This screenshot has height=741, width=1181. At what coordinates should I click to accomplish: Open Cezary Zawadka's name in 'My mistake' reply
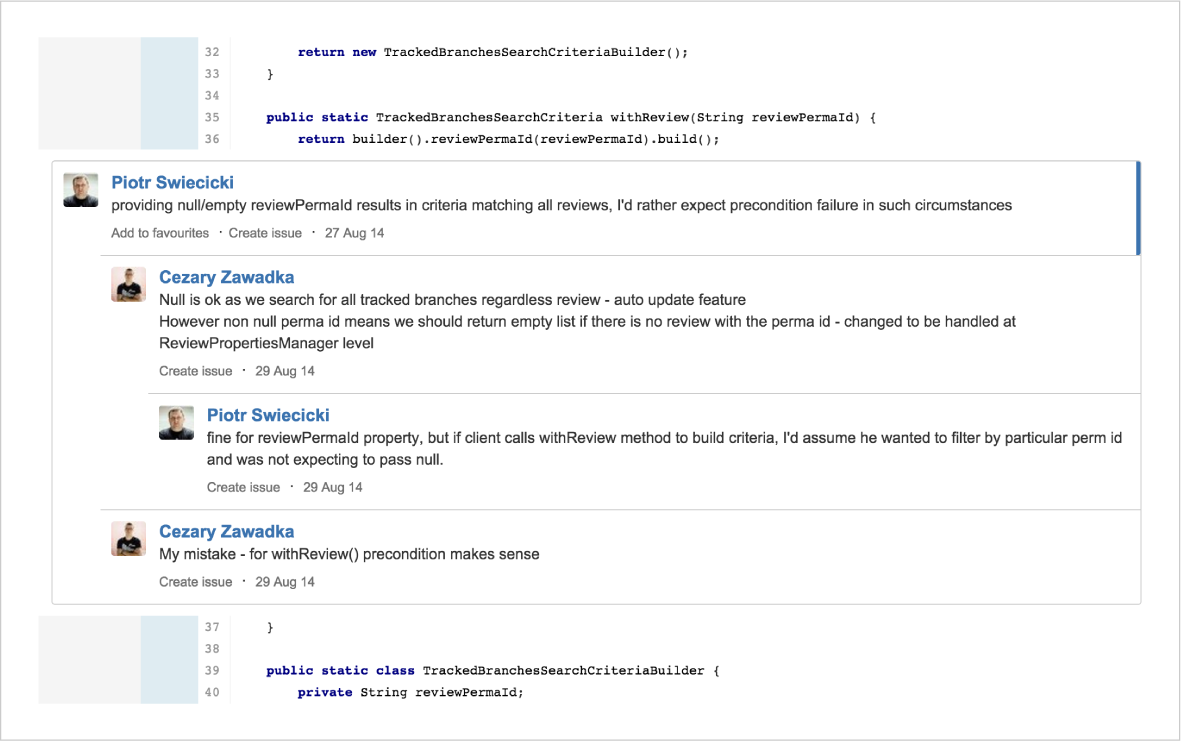tap(226, 532)
